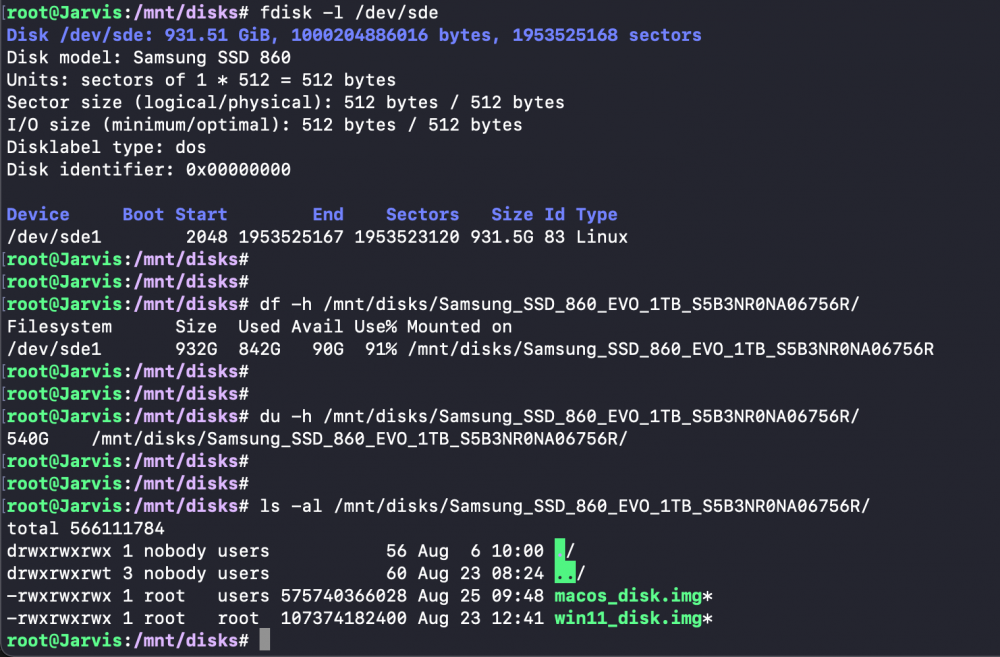Click the 'Aug 25 09:48' timestamp

click(x=480, y=596)
